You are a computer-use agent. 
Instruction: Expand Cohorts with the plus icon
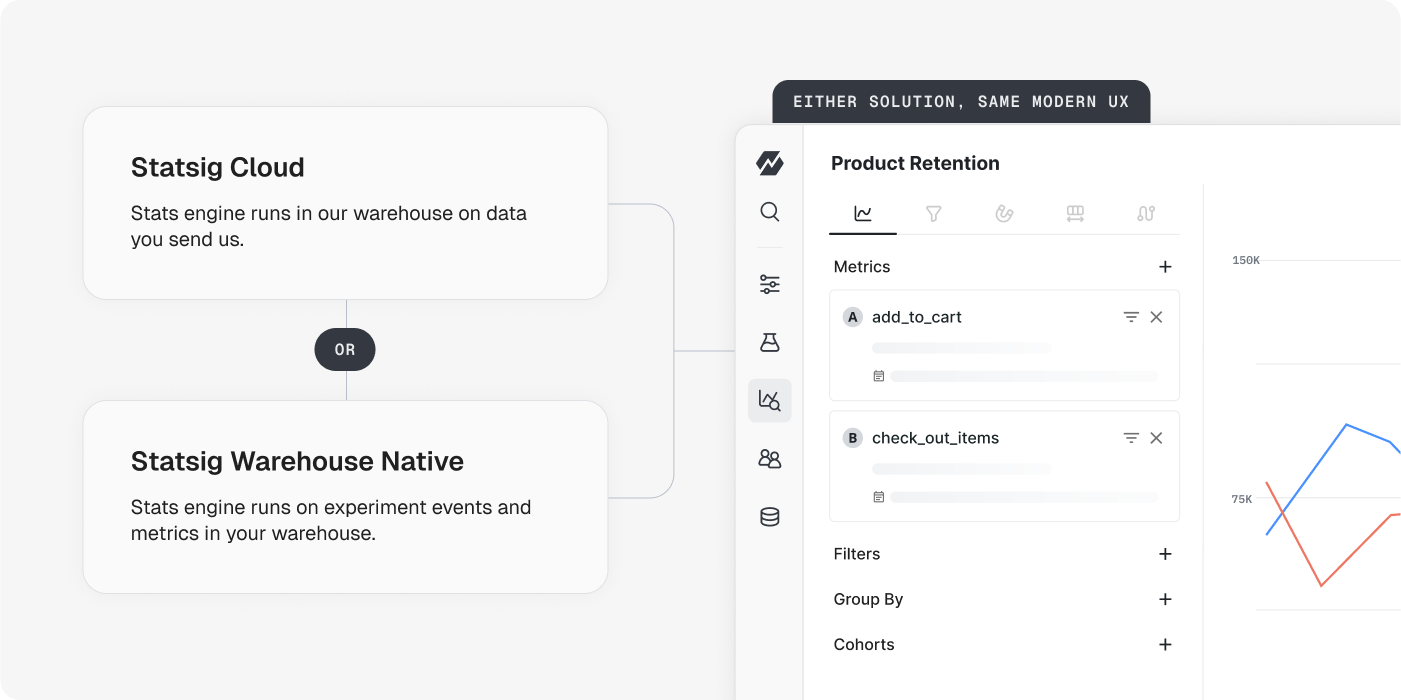1165,645
